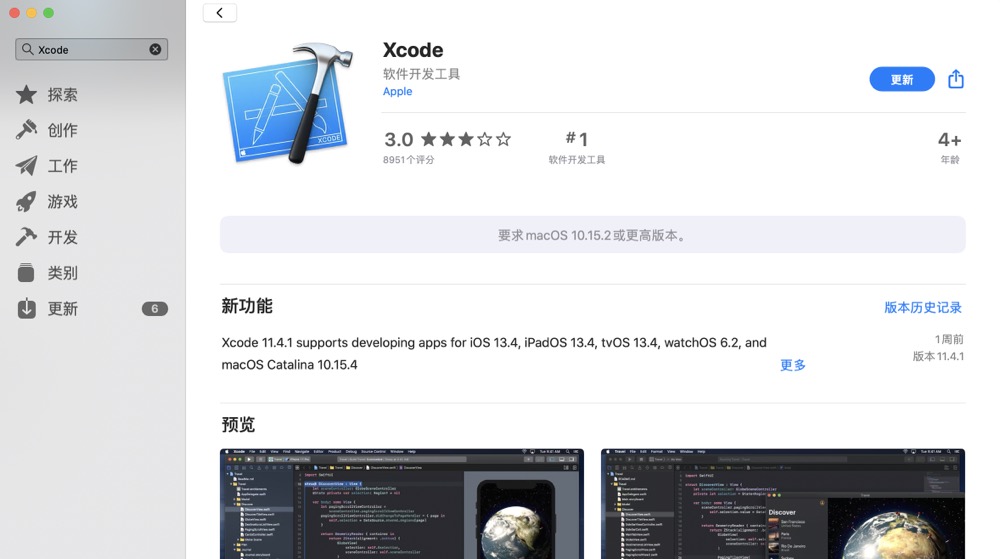Viewport: 1000px width, 559px height.
Task: Click the updates badge showing 6
Action: [154, 309]
